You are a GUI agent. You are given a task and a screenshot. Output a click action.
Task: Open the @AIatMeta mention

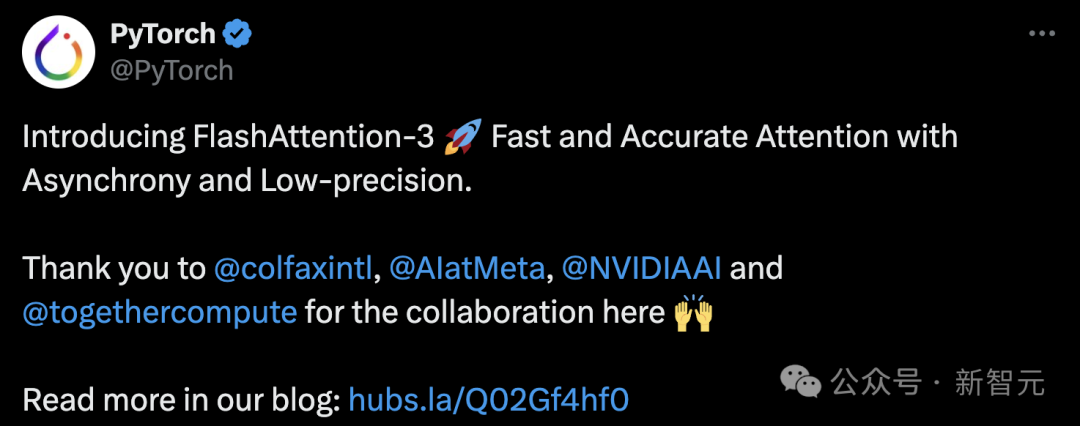466,269
